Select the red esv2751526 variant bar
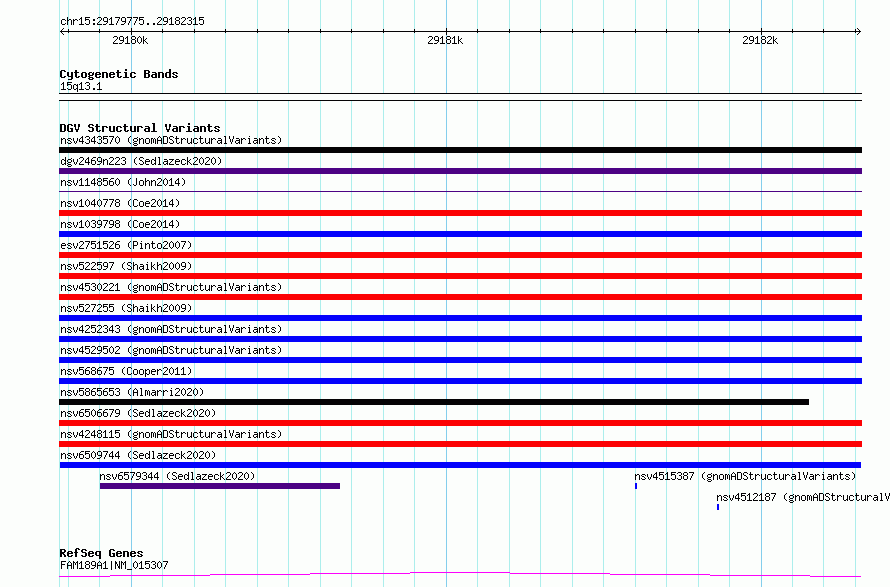The image size is (890, 587). click(460, 255)
